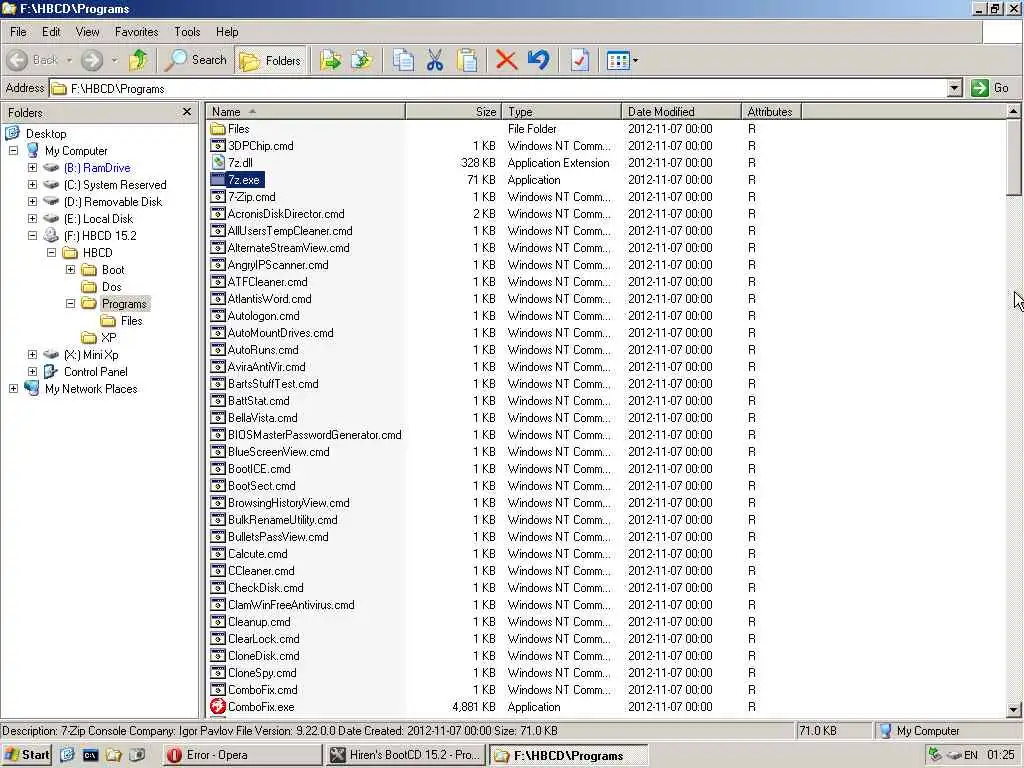Select Desktop in folder tree
The image size is (1024, 768).
46,134
